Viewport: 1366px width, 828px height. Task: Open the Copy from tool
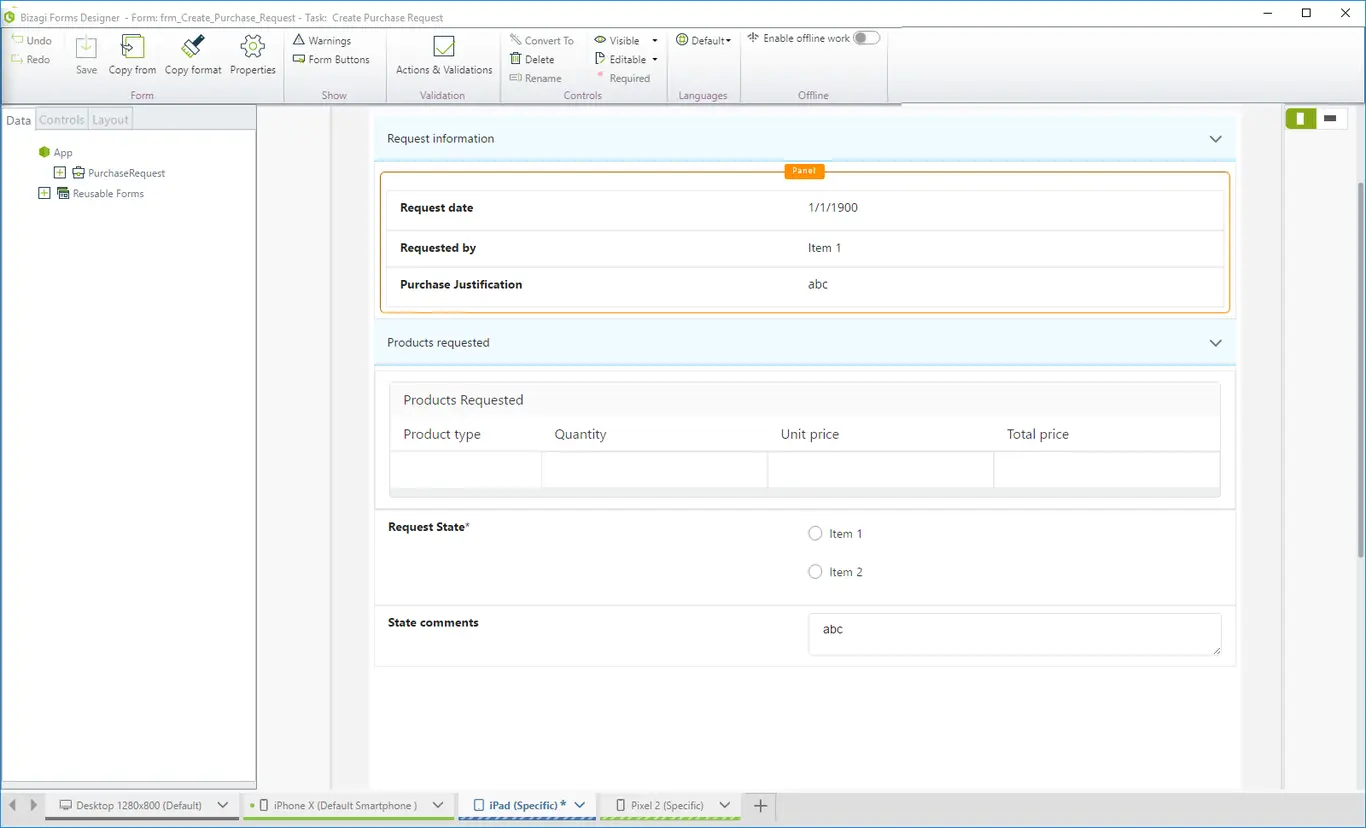(x=132, y=55)
